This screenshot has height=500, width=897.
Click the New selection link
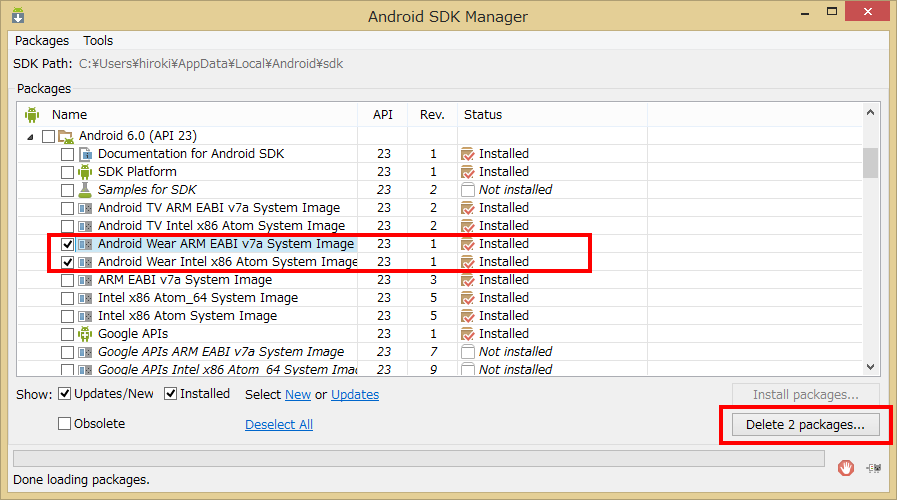pyautogui.click(x=298, y=395)
